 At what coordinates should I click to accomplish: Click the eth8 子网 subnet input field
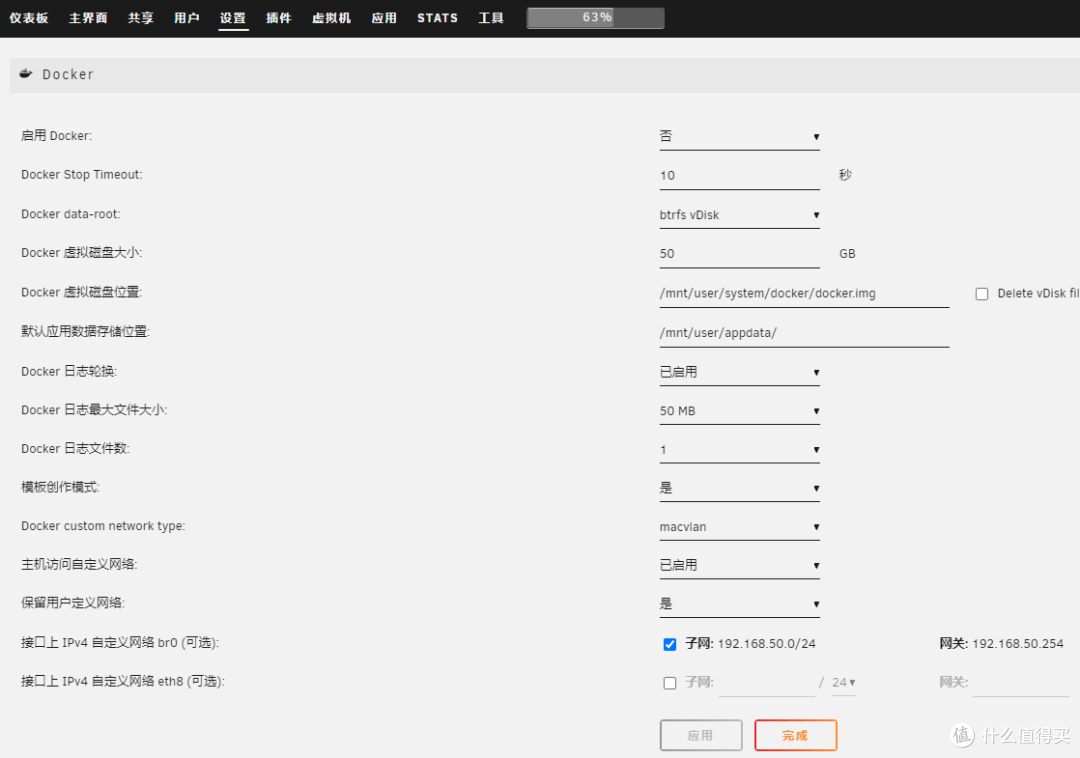tap(767, 683)
